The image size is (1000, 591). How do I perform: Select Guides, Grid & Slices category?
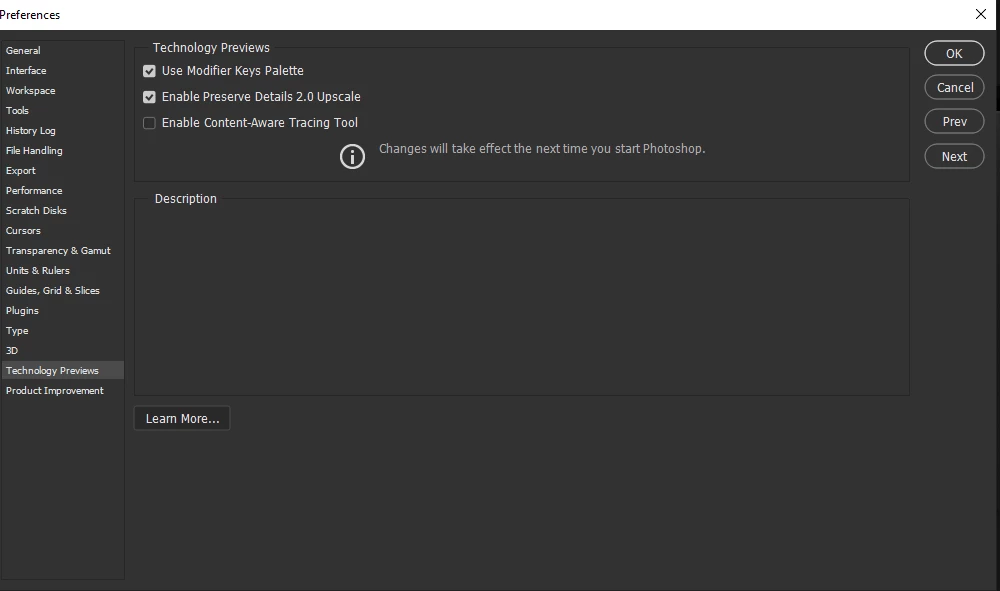[x=62, y=291]
